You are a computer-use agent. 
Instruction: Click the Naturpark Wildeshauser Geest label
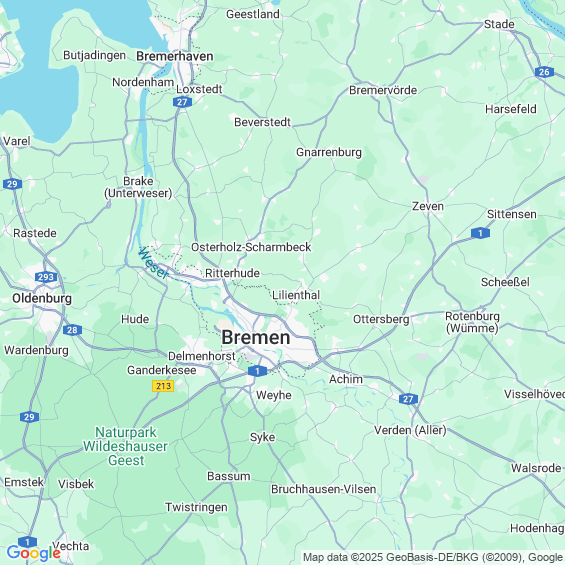pos(125,446)
